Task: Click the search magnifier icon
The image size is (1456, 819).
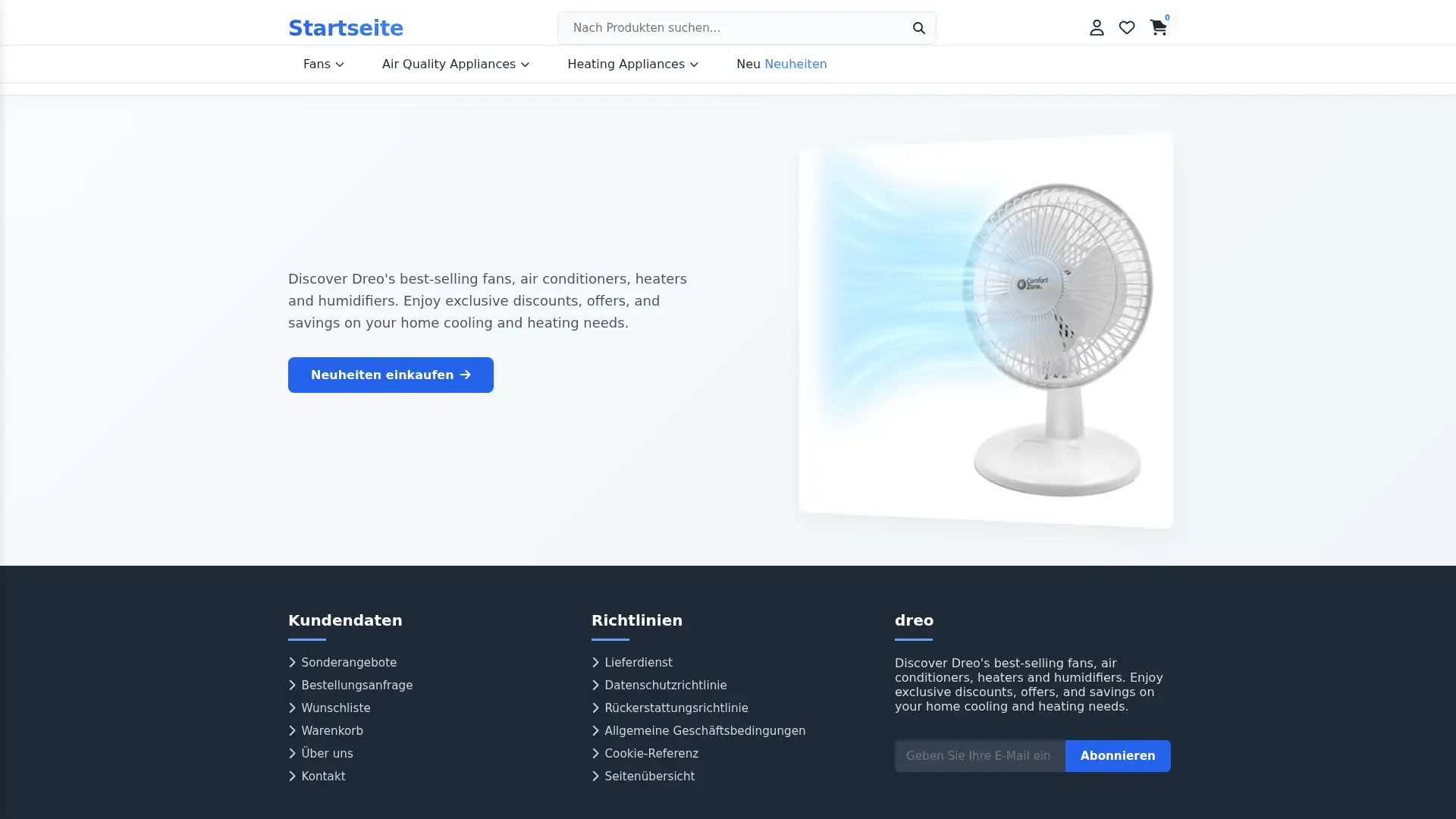Action: pyautogui.click(x=918, y=28)
